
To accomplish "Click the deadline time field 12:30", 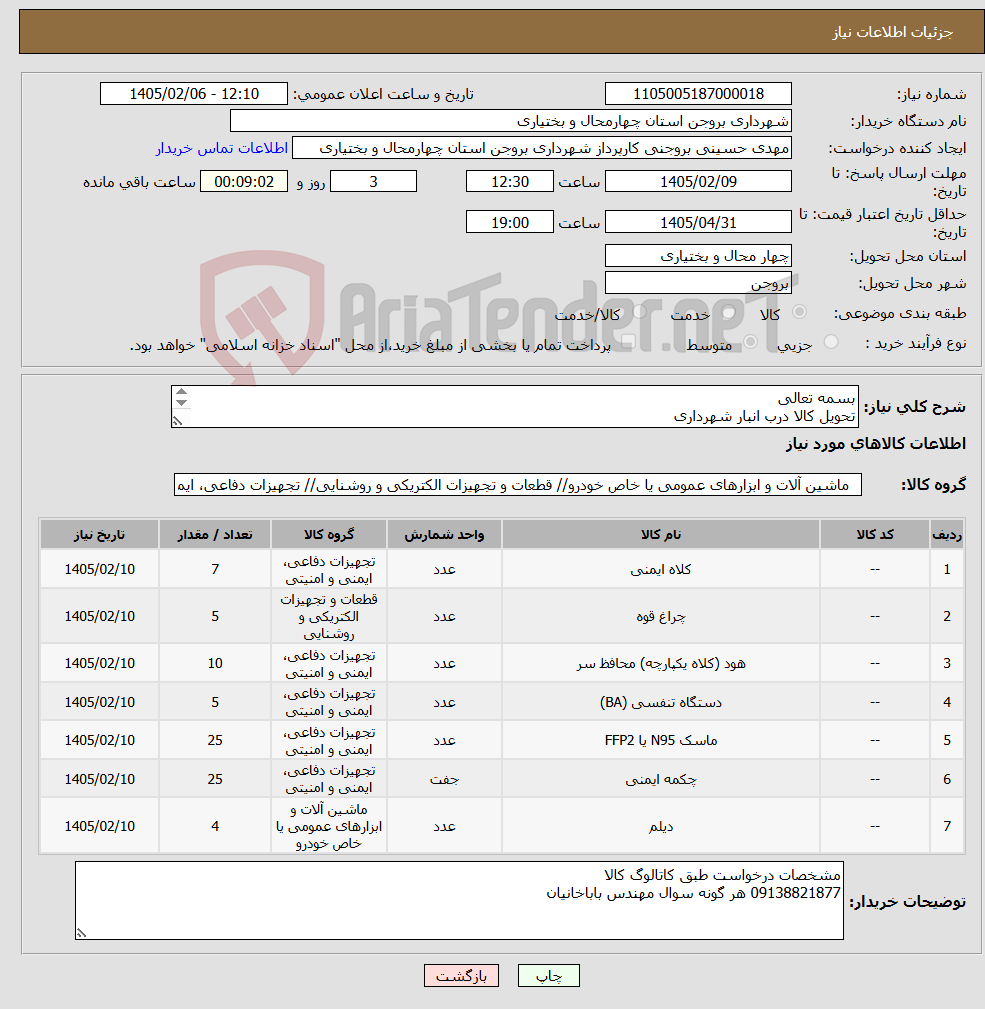I will [510, 181].
